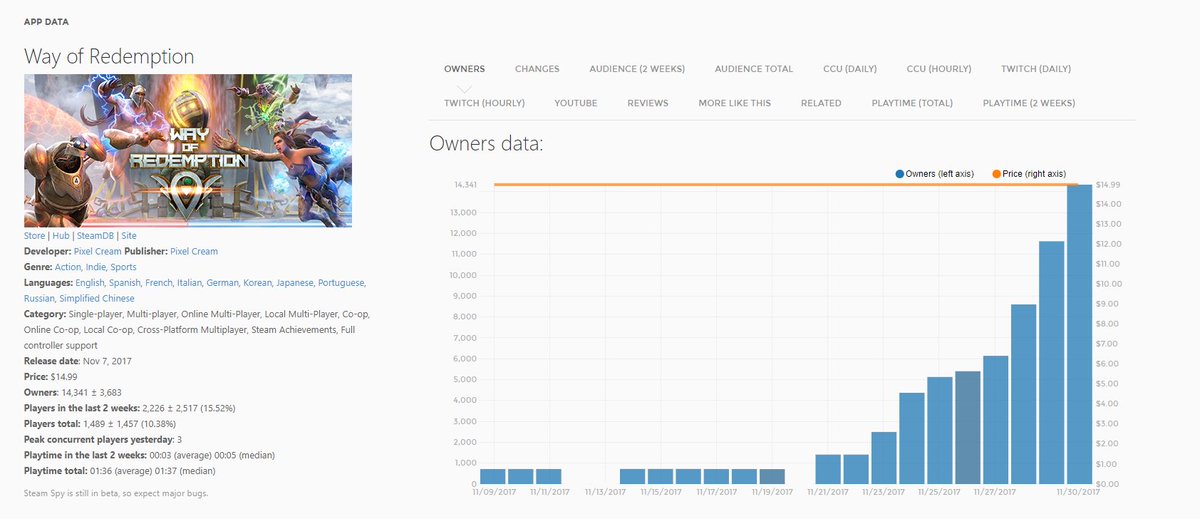This screenshot has height=519, width=1200.
Task: Open the Owners tab
Action: click(x=464, y=69)
